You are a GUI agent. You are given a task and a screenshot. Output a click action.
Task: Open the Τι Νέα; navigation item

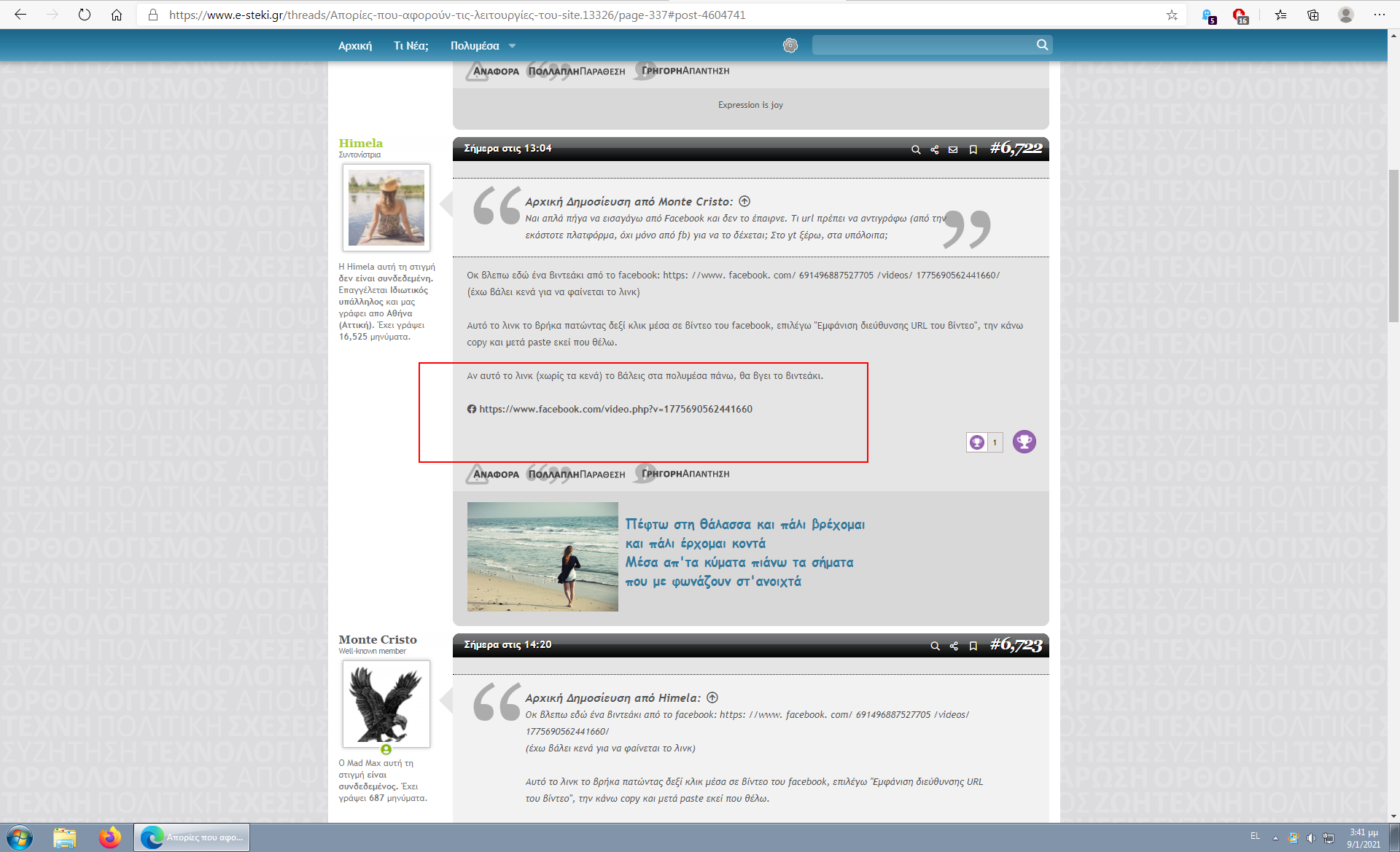(x=411, y=46)
